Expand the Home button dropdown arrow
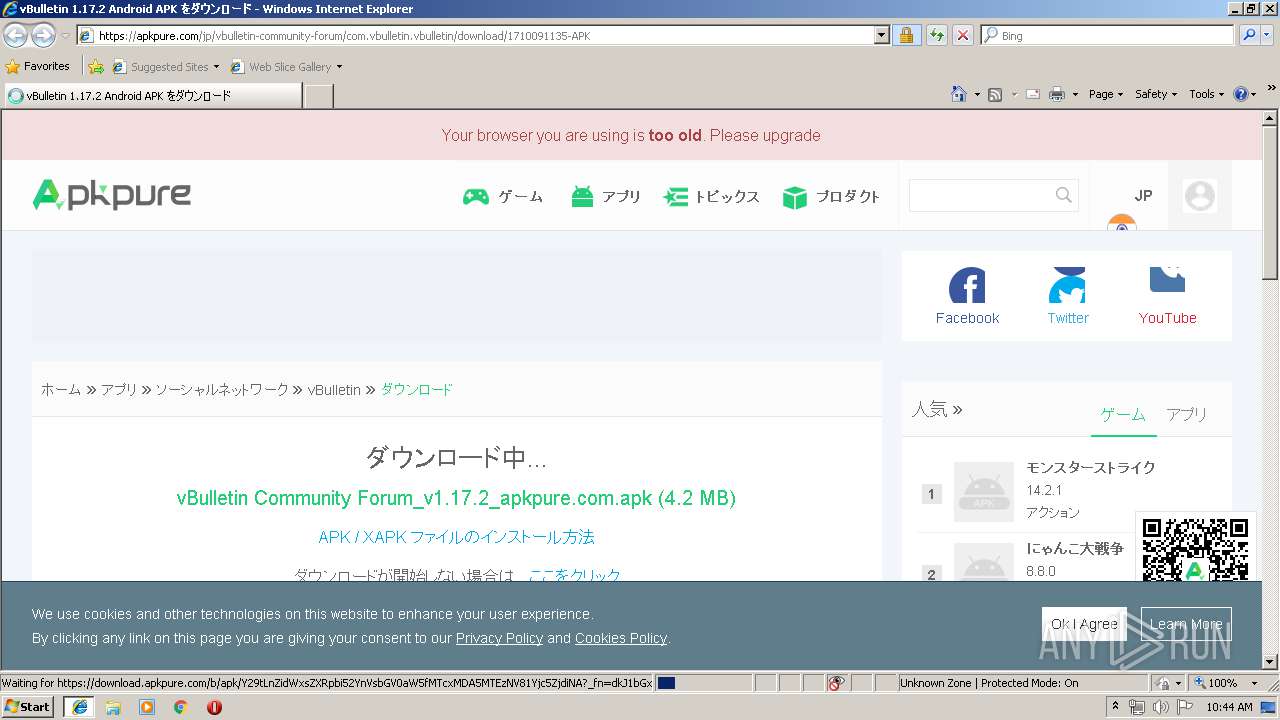Image resolution: width=1280 pixels, height=720 pixels. 976,94
